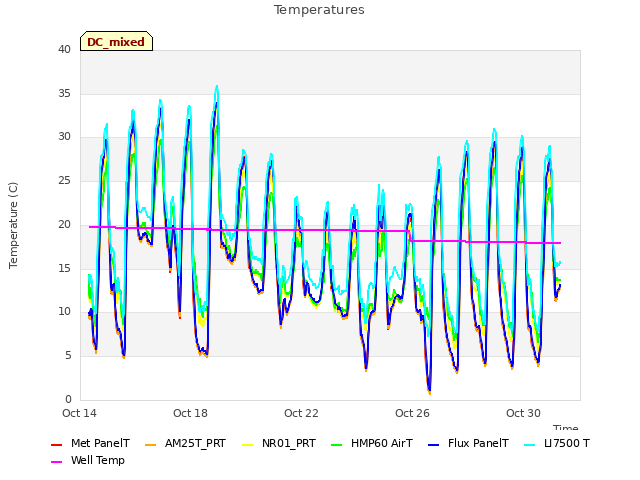The width and height of the screenshot is (640, 480).
Task: Click the green HMP60 AirT color swatch
Action: pyautogui.click(x=336, y=444)
